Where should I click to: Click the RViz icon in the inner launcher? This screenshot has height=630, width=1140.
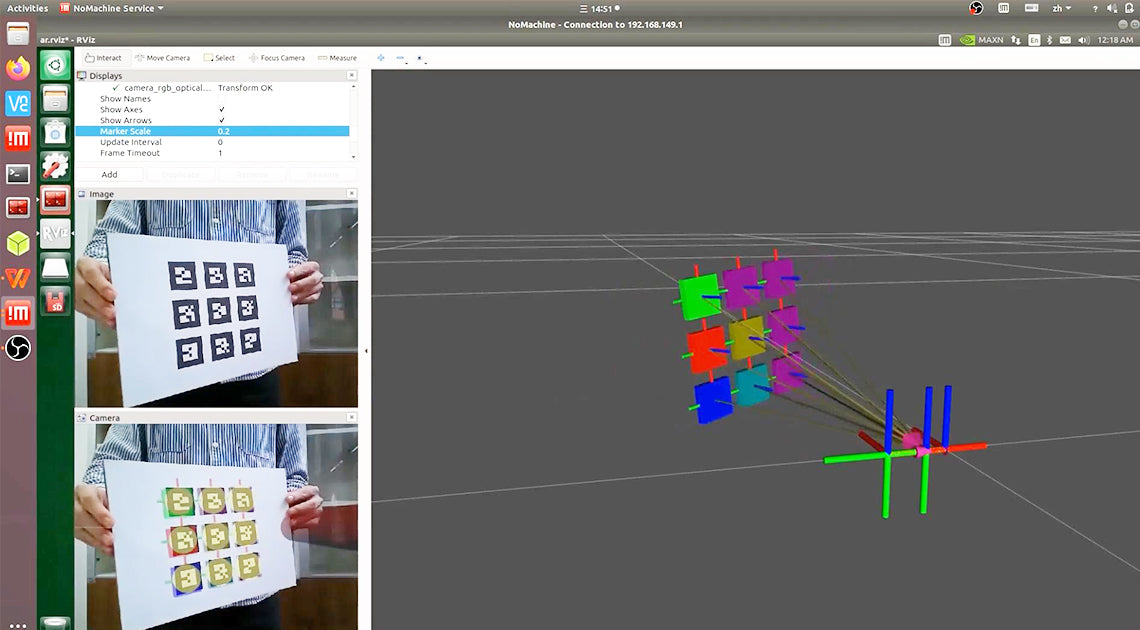pyautogui.click(x=56, y=233)
